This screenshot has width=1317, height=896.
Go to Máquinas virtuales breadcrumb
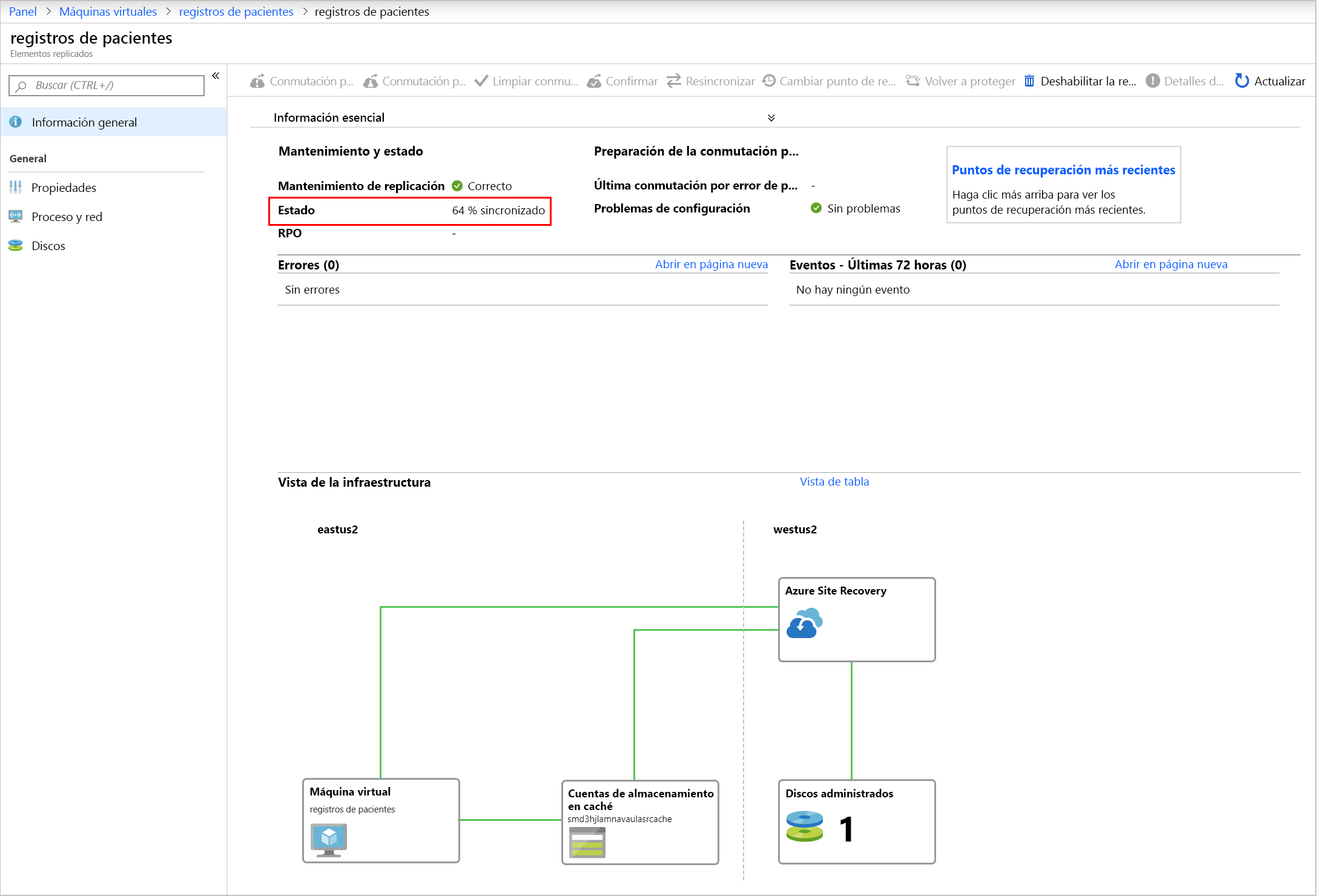click(108, 12)
